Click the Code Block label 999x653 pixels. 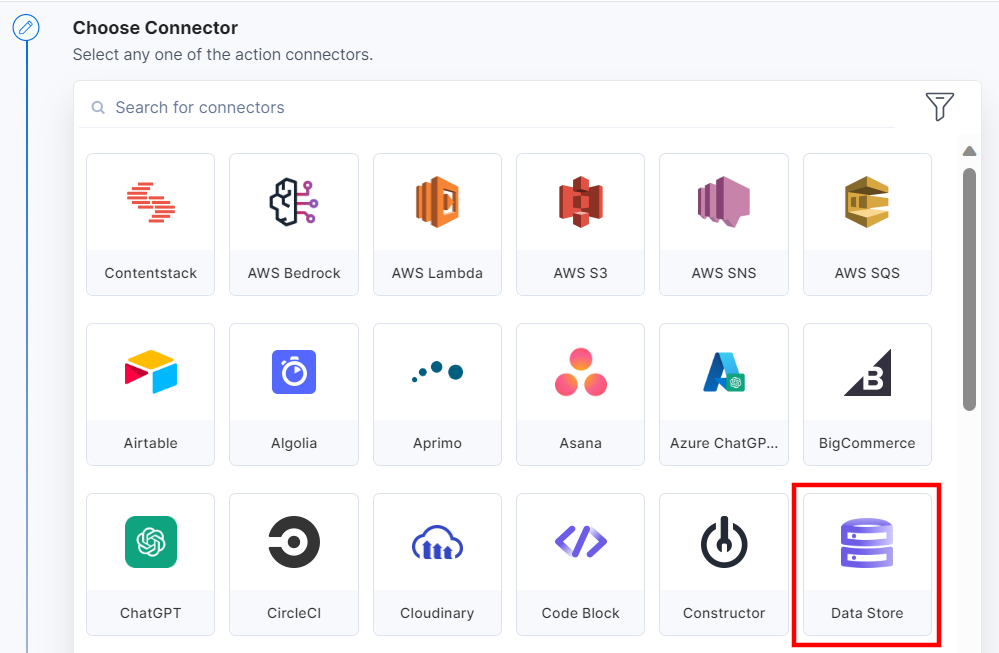(580, 614)
